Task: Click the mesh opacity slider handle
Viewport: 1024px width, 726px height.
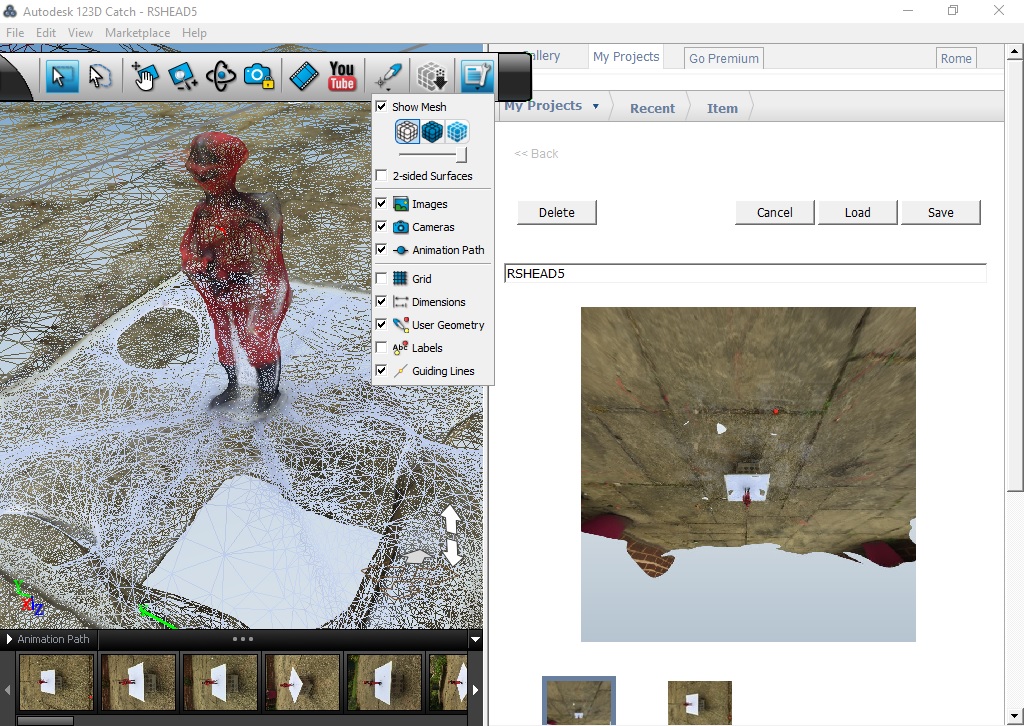Action: click(x=462, y=155)
